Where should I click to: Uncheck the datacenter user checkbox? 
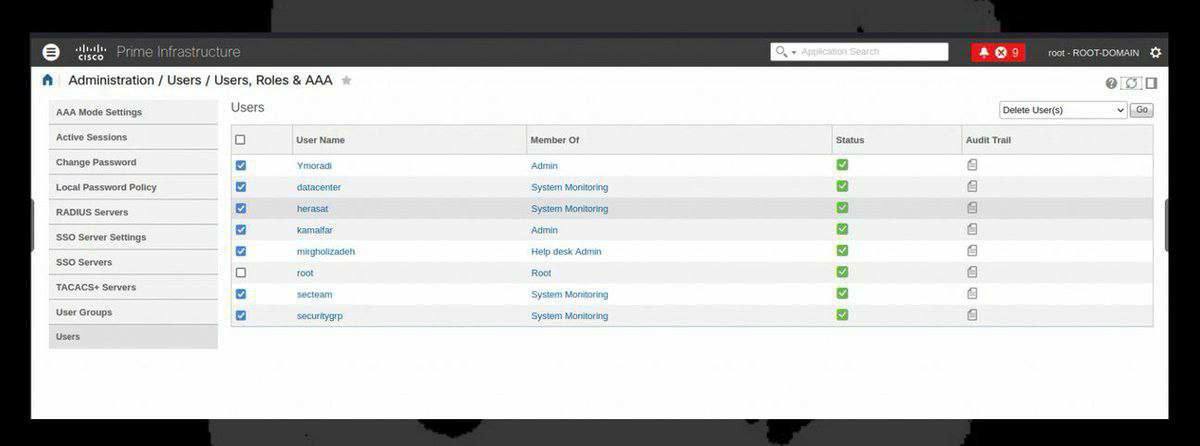click(x=240, y=187)
